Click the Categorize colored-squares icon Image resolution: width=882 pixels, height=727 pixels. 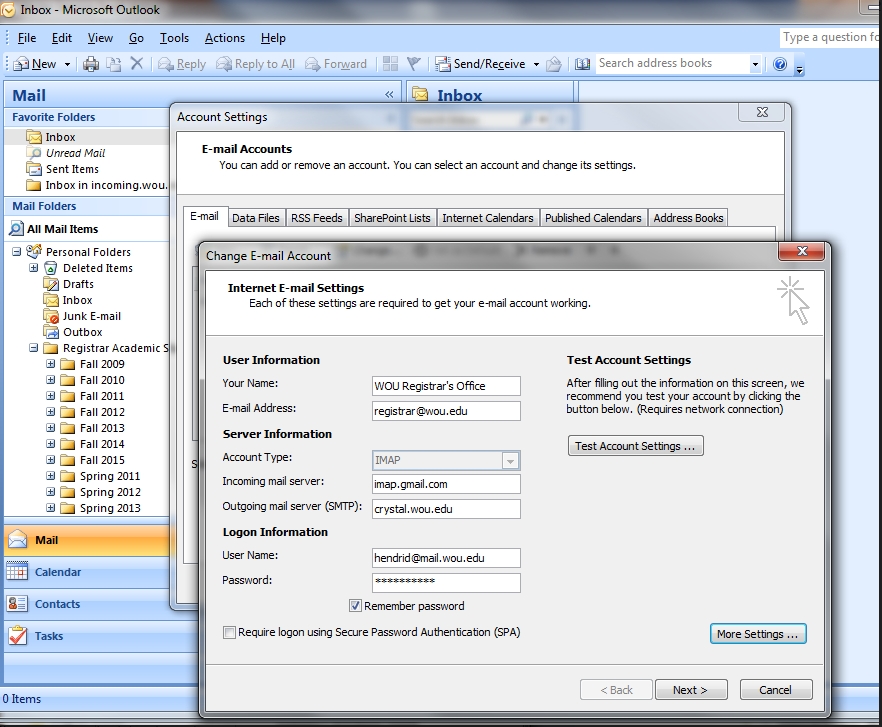pos(390,64)
